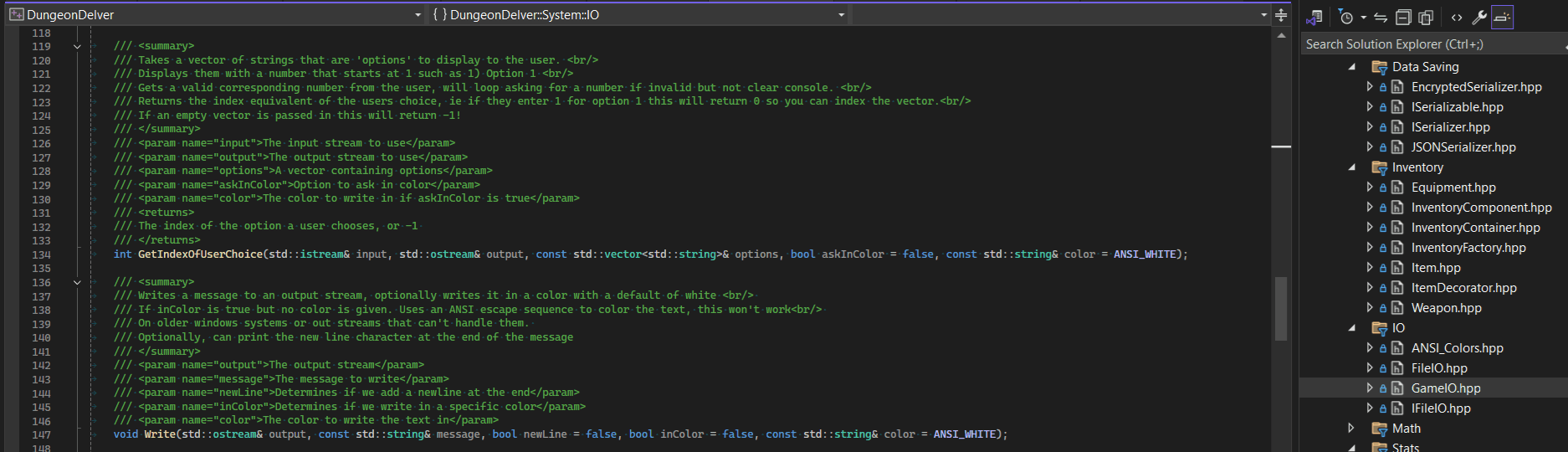This screenshot has width=1568, height=452.
Task: Click the Show All Files icon
Action: pyautogui.click(x=1426, y=17)
